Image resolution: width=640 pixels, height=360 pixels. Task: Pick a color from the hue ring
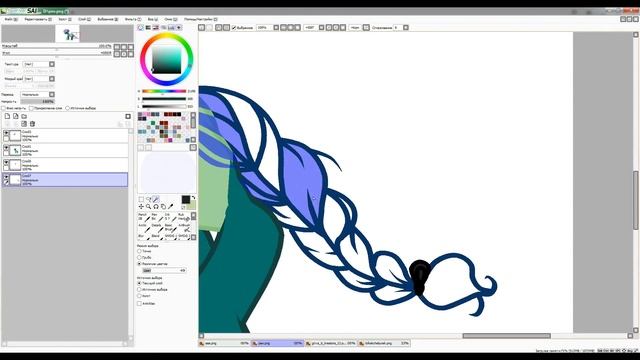(167, 36)
